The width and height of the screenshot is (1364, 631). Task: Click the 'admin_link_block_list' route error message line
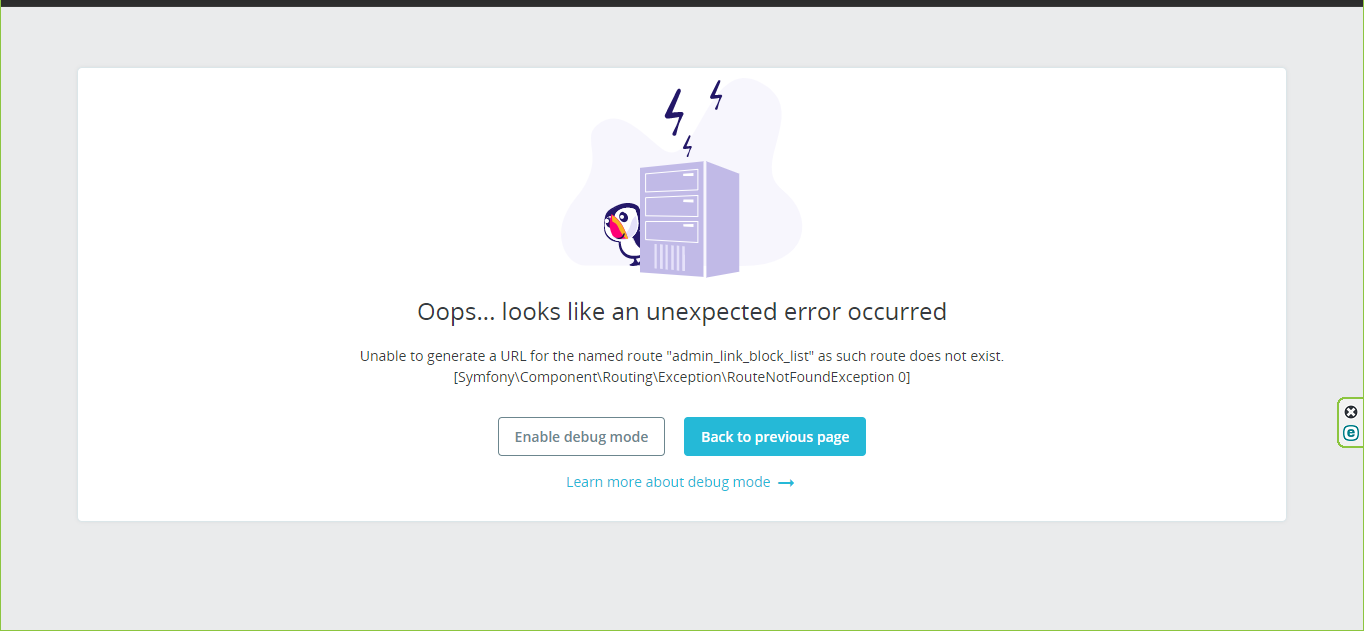click(682, 356)
